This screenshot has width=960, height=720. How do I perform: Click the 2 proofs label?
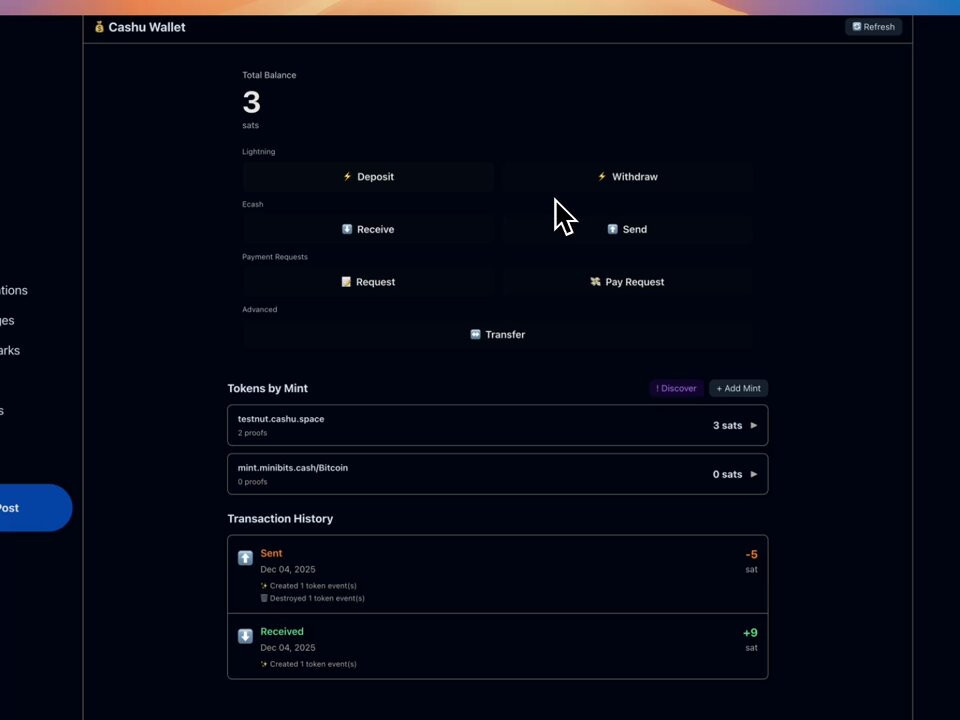click(252, 433)
